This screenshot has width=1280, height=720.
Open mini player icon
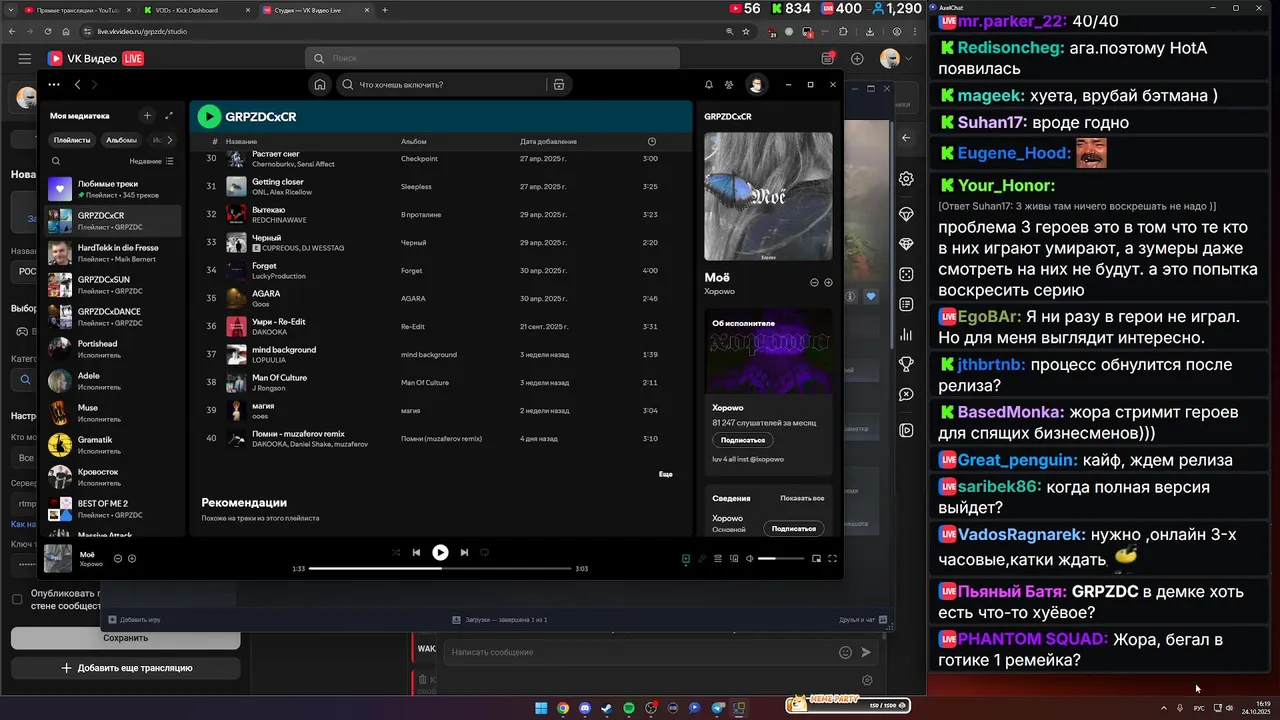(816, 559)
